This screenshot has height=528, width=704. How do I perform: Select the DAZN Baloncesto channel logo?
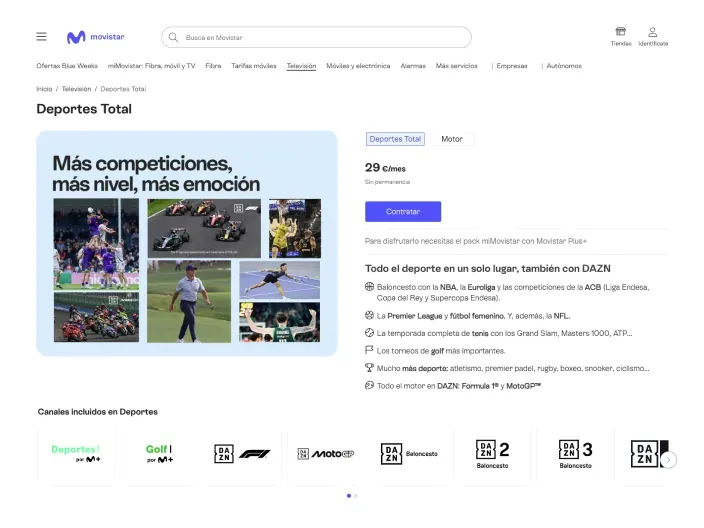point(409,454)
